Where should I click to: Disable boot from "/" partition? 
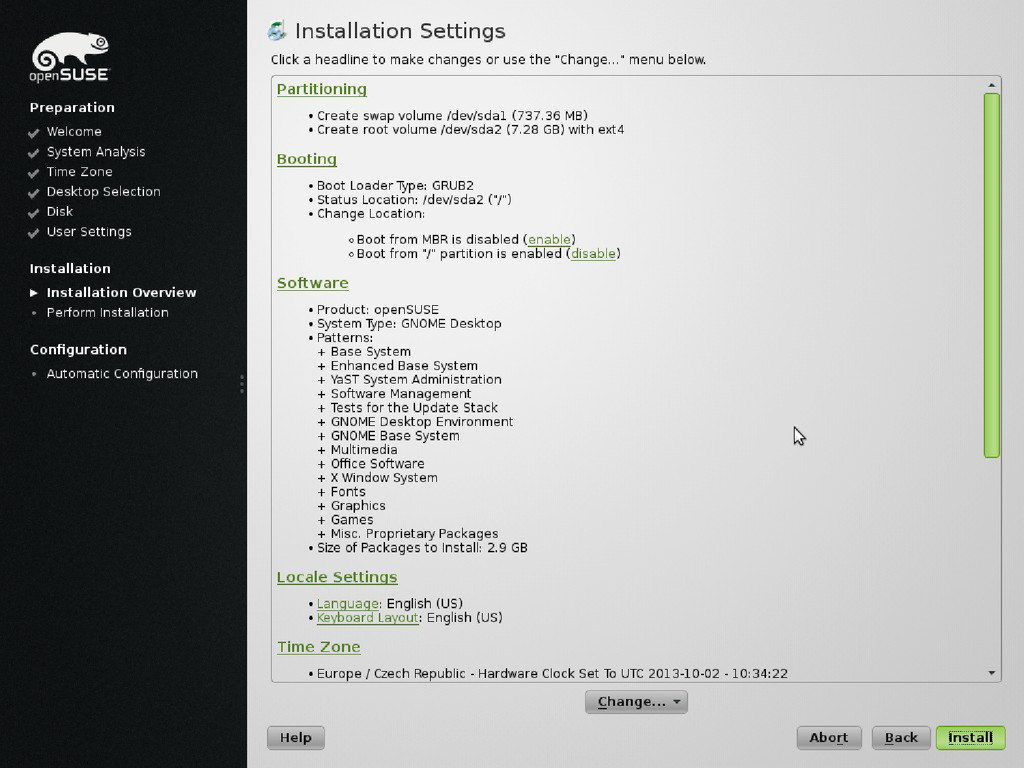click(593, 253)
